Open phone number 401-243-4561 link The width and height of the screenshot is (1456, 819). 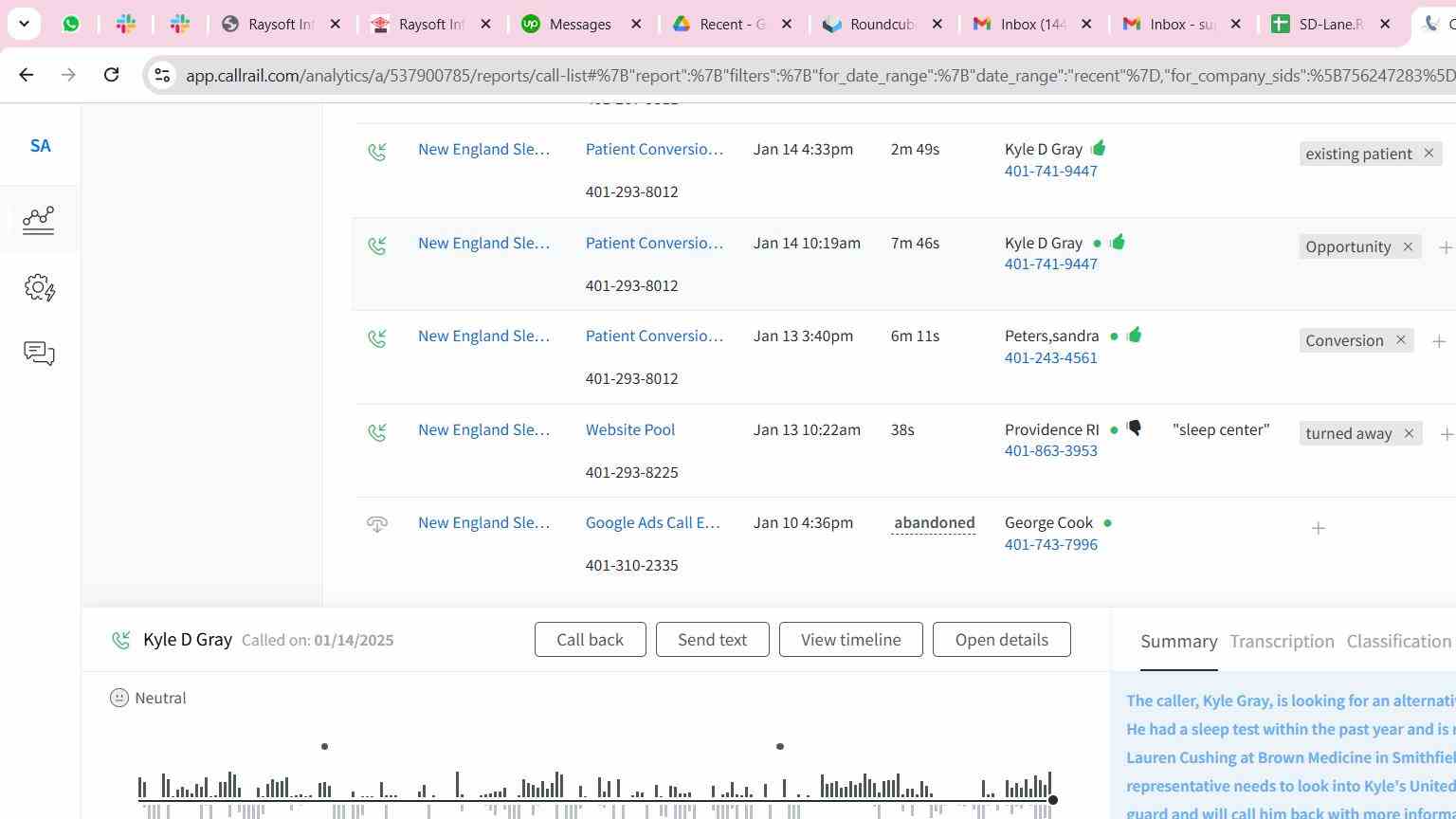1050,358
